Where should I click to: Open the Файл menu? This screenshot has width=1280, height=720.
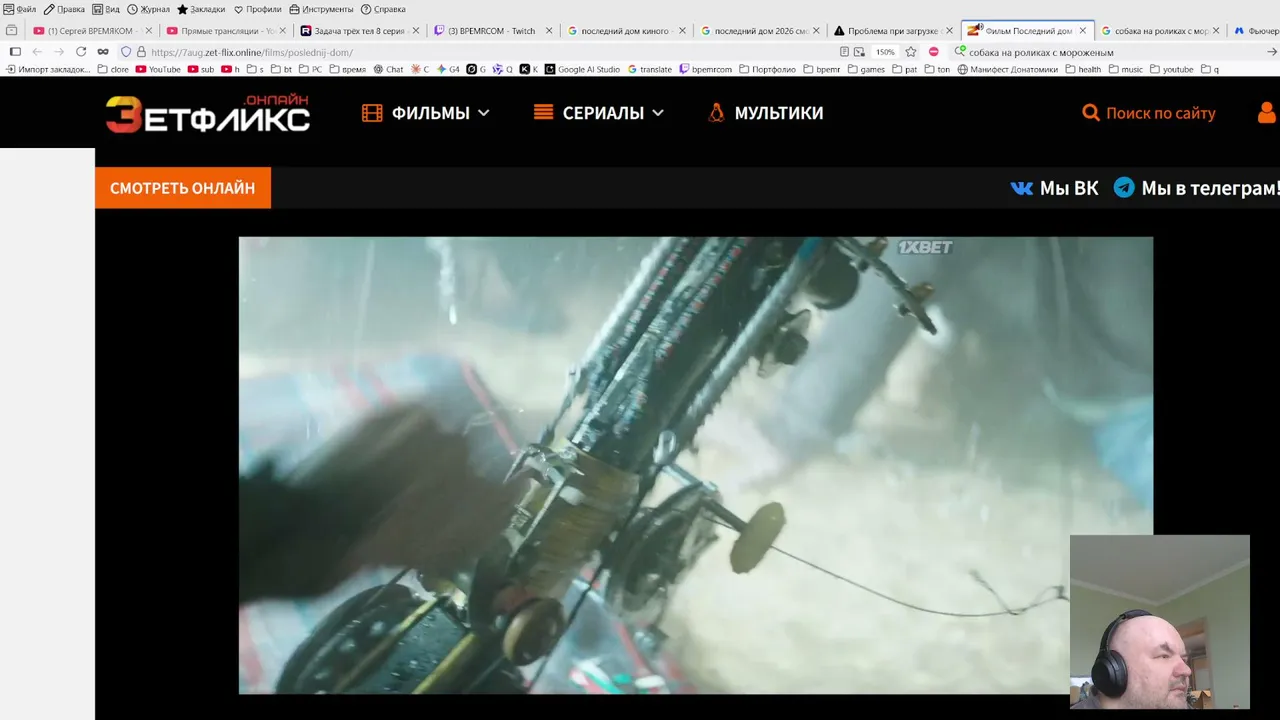click(x=20, y=9)
